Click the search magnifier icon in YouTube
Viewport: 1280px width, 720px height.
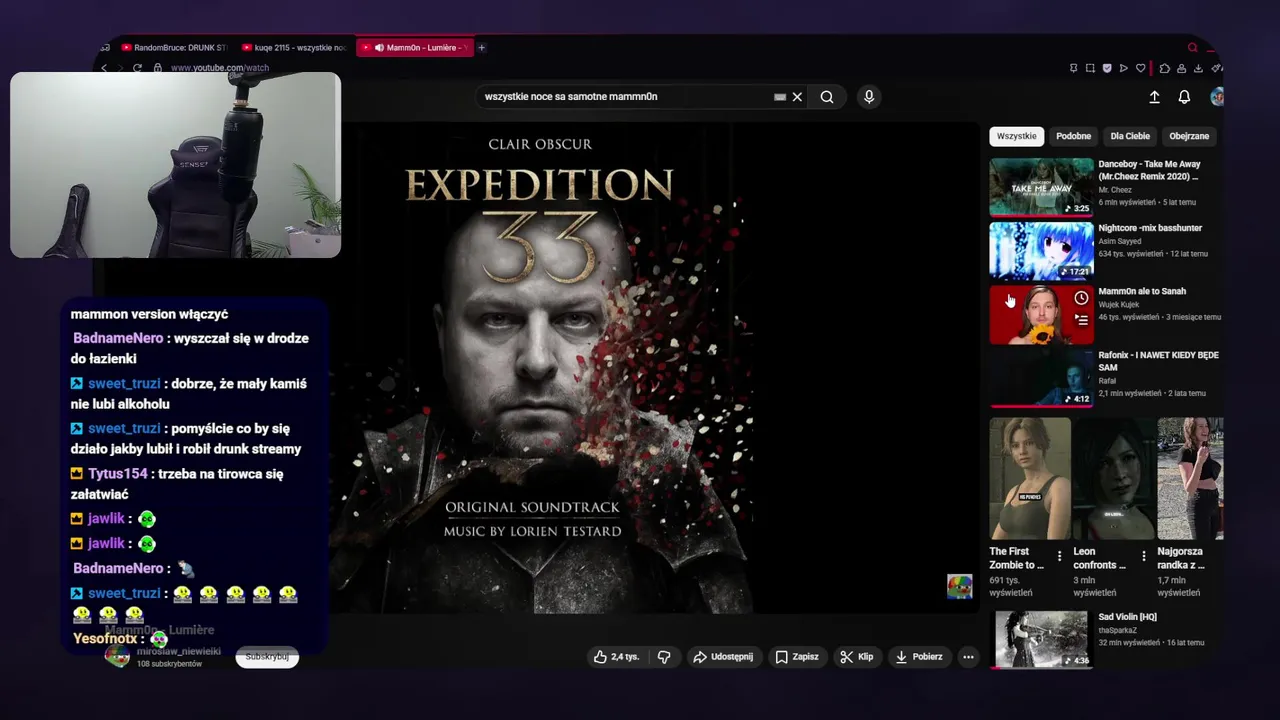click(x=827, y=97)
